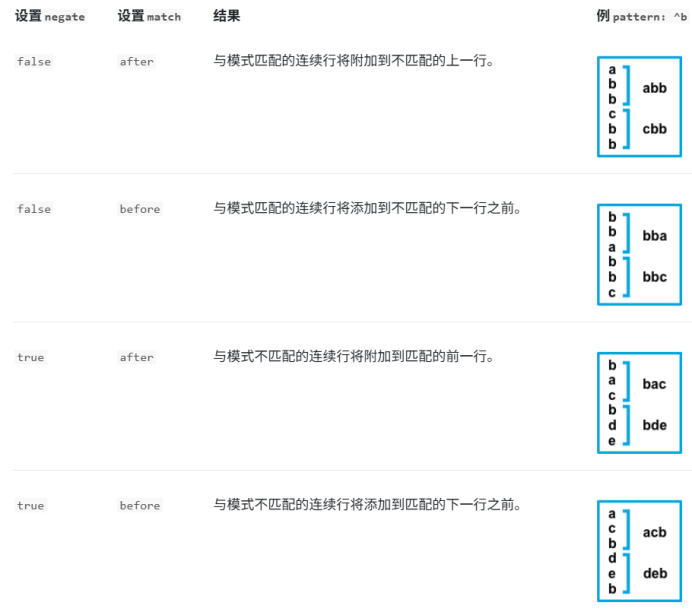Image resolution: width=692 pixels, height=612 pixels.
Task: Select 'true' in the row with match 'after'
Action: tap(30, 357)
